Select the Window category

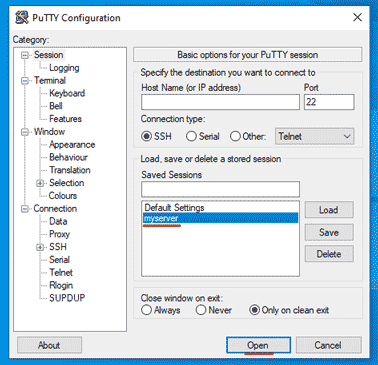click(49, 132)
